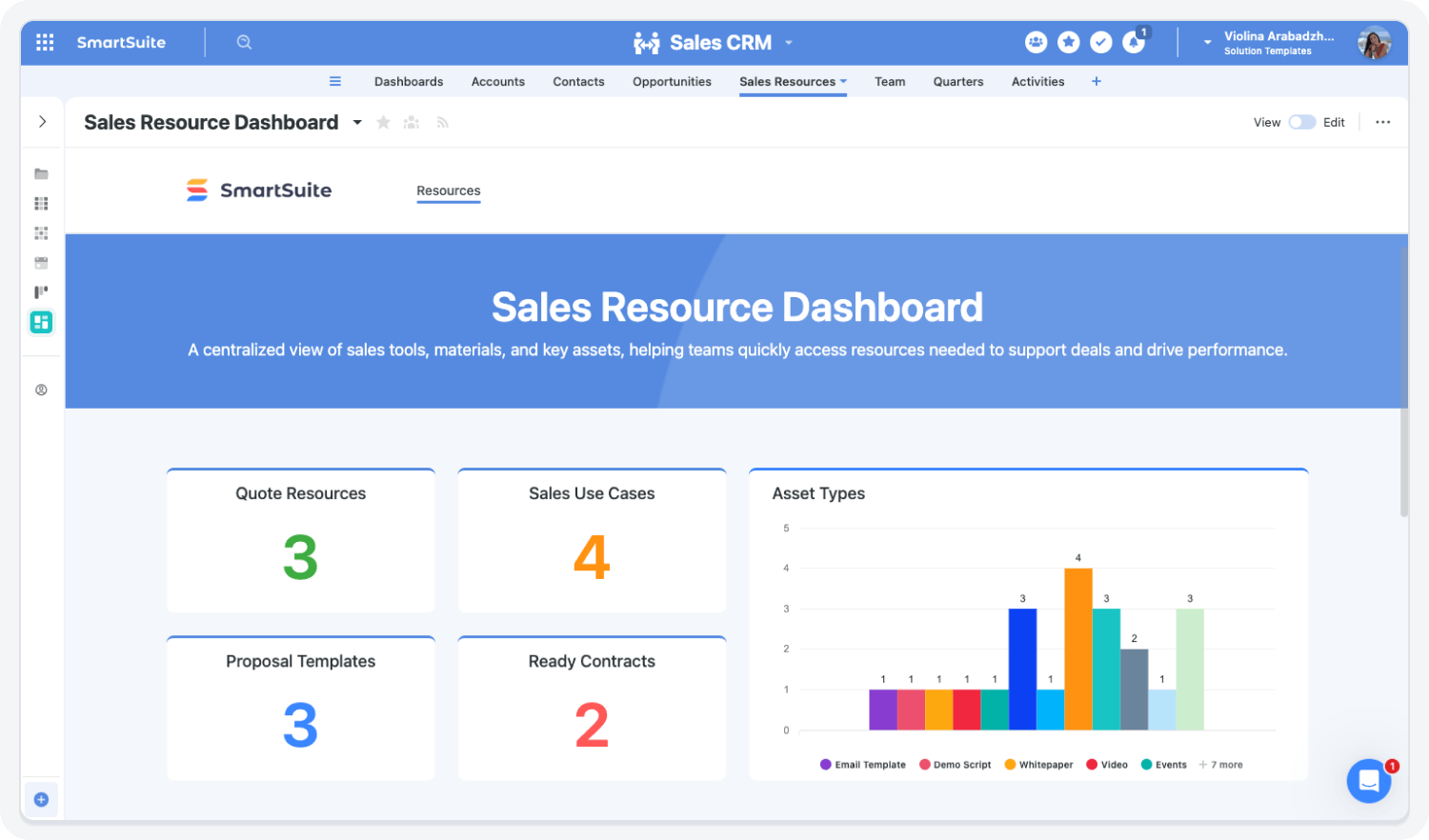
Task: Click the dashboard vertical scrollbar
Action: (1403, 381)
